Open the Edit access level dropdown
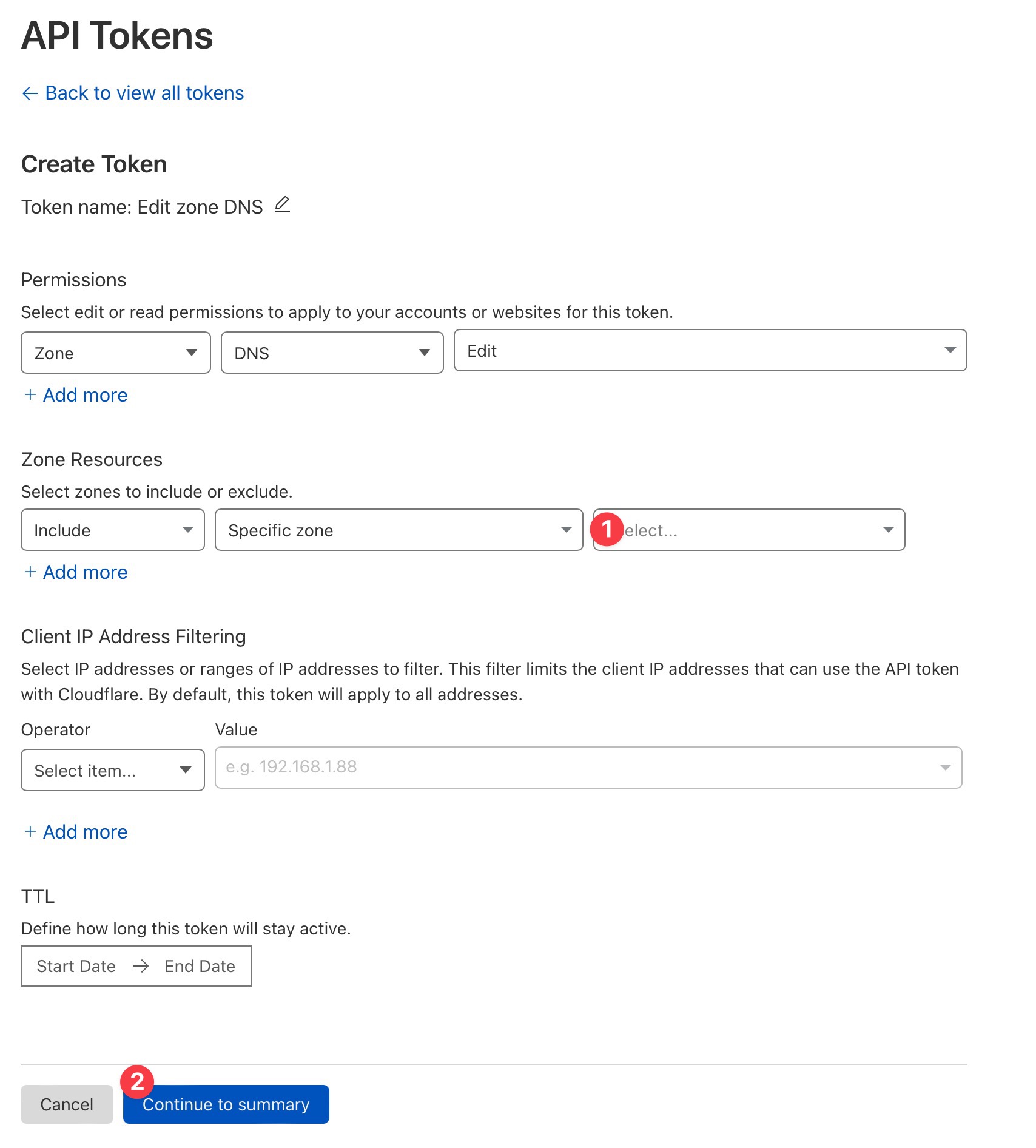Screen dimensions: 1036x1148 tap(710, 350)
